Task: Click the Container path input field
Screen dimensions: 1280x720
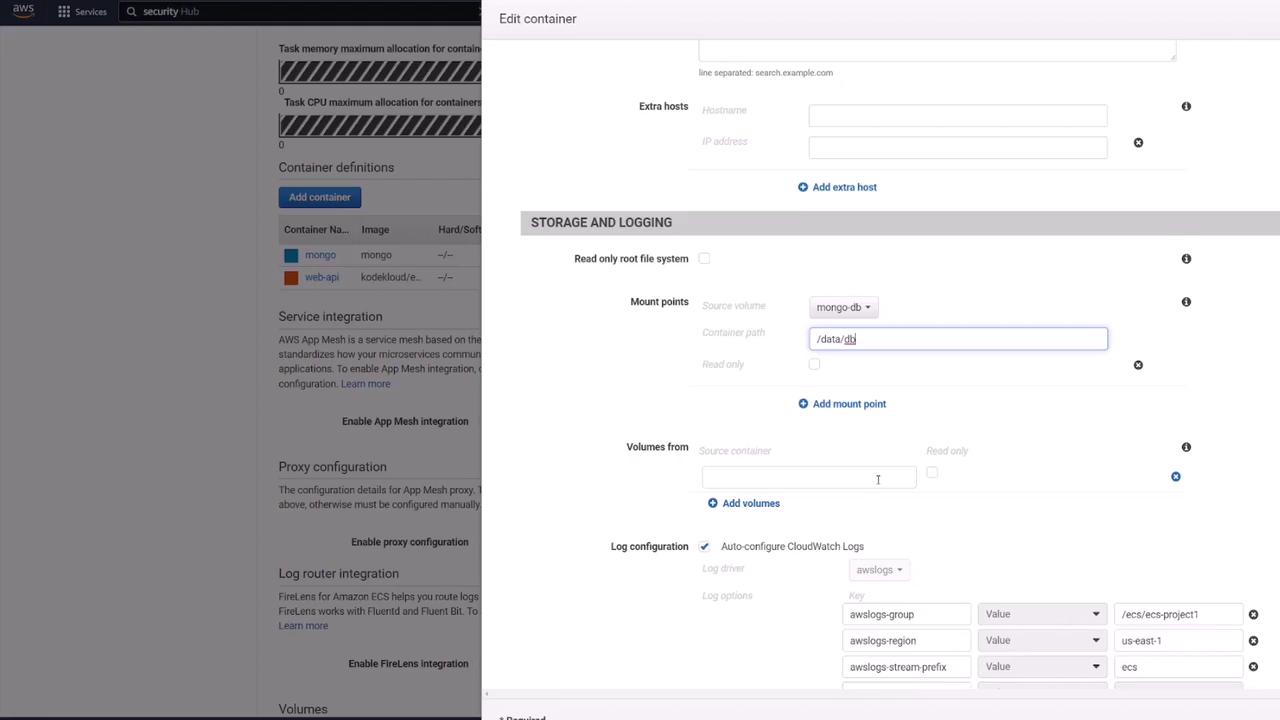Action: [958, 339]
